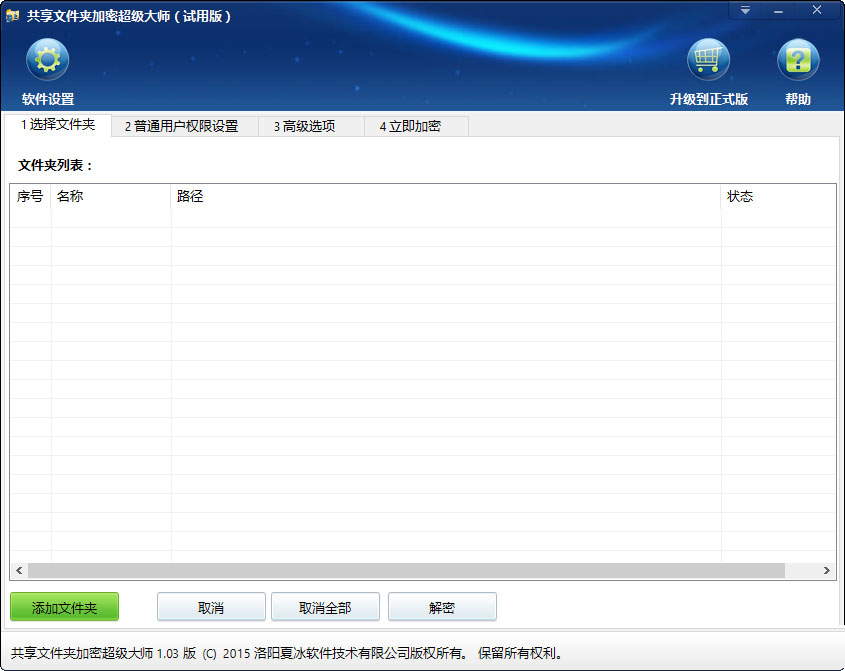Click the 序号 column header
This screenshot has height=671, width=845.
pos(30,196)
